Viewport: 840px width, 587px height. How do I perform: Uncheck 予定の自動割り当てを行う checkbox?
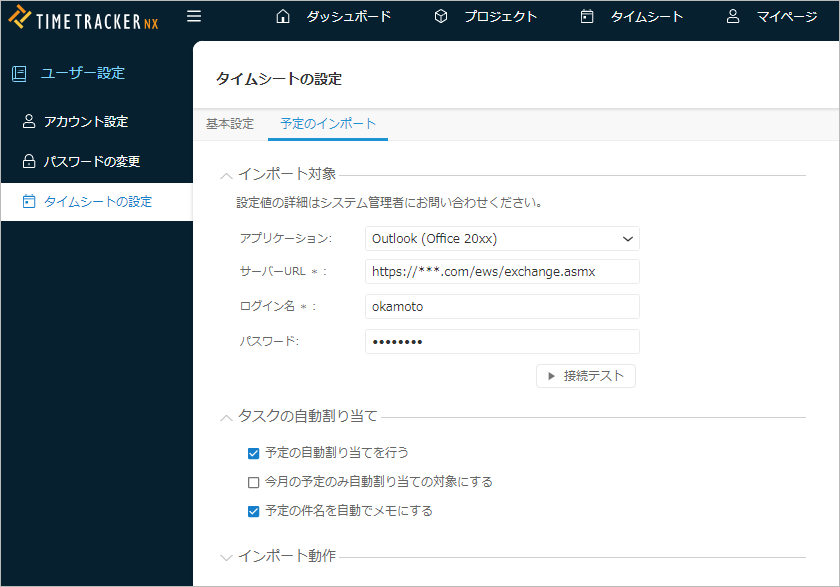click(x=253, y=453)
